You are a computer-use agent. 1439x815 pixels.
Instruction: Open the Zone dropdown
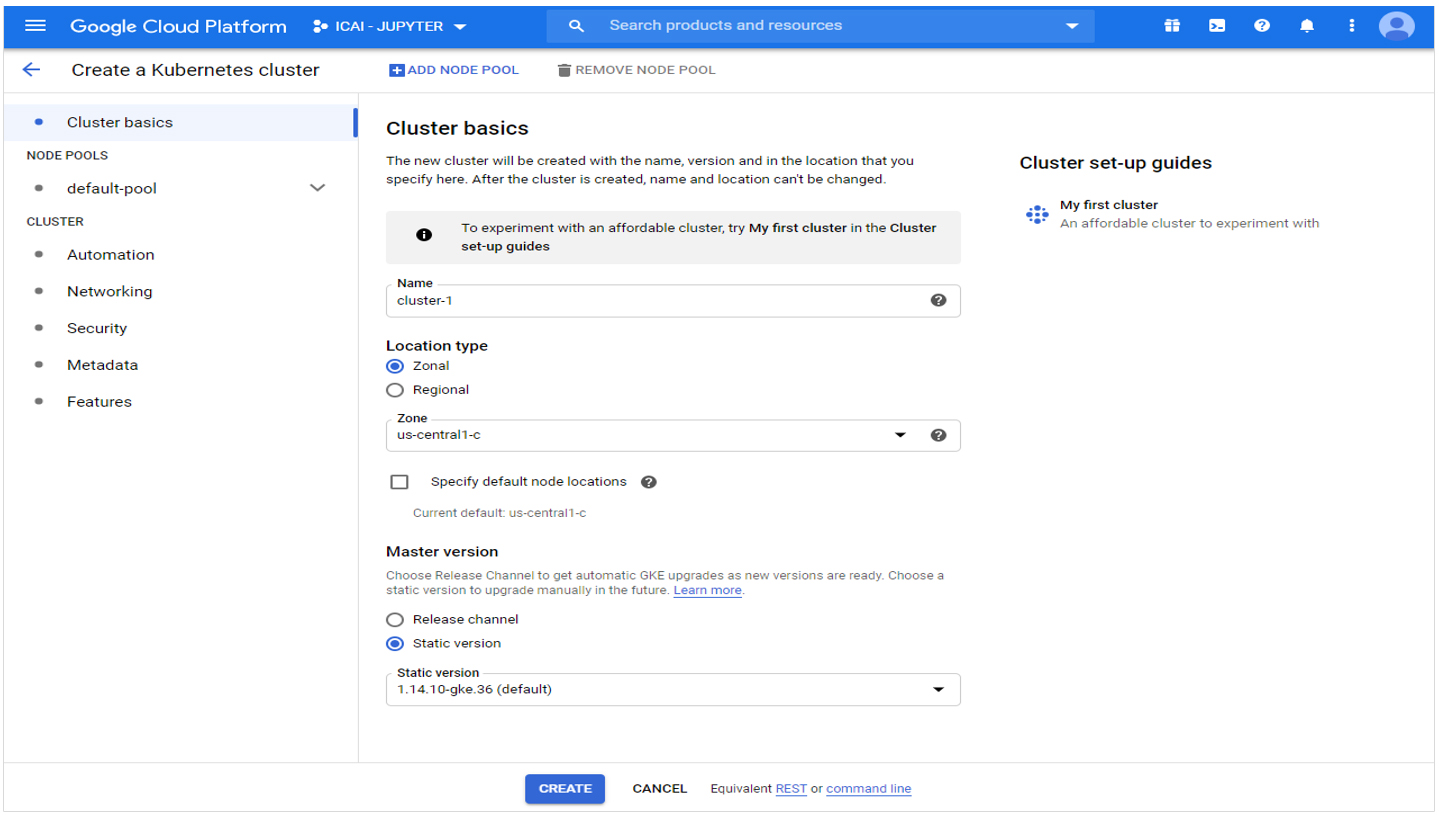coord(898,435)
